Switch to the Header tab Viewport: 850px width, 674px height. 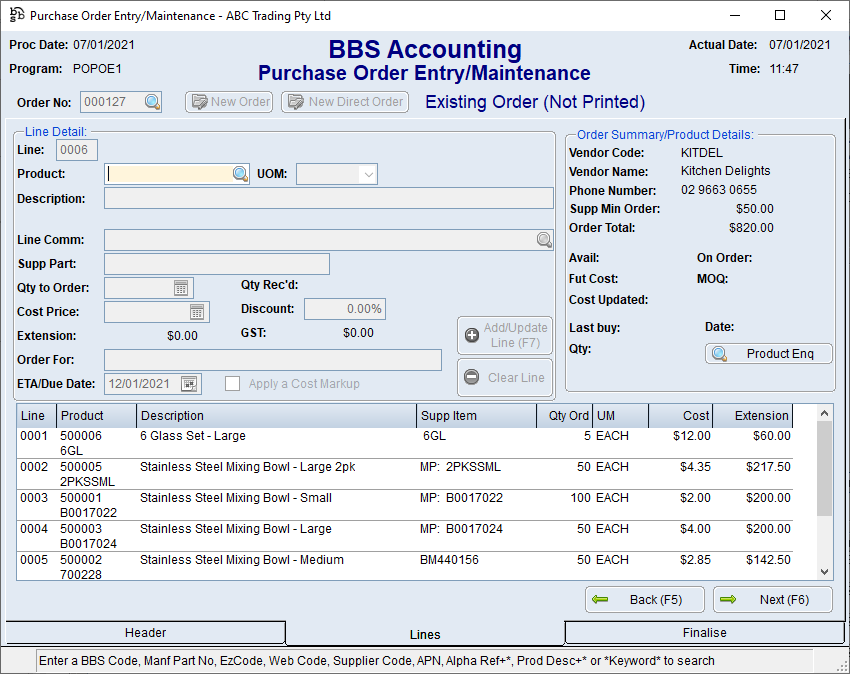pos(145,633)
